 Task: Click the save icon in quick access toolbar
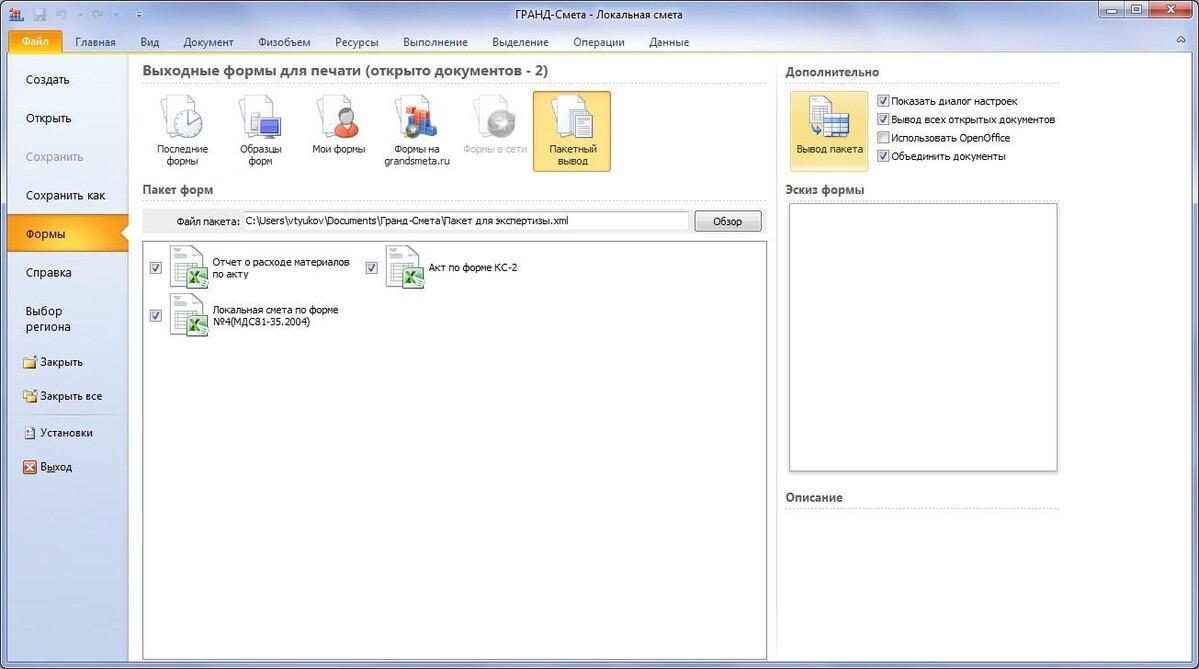coord(39,14)
